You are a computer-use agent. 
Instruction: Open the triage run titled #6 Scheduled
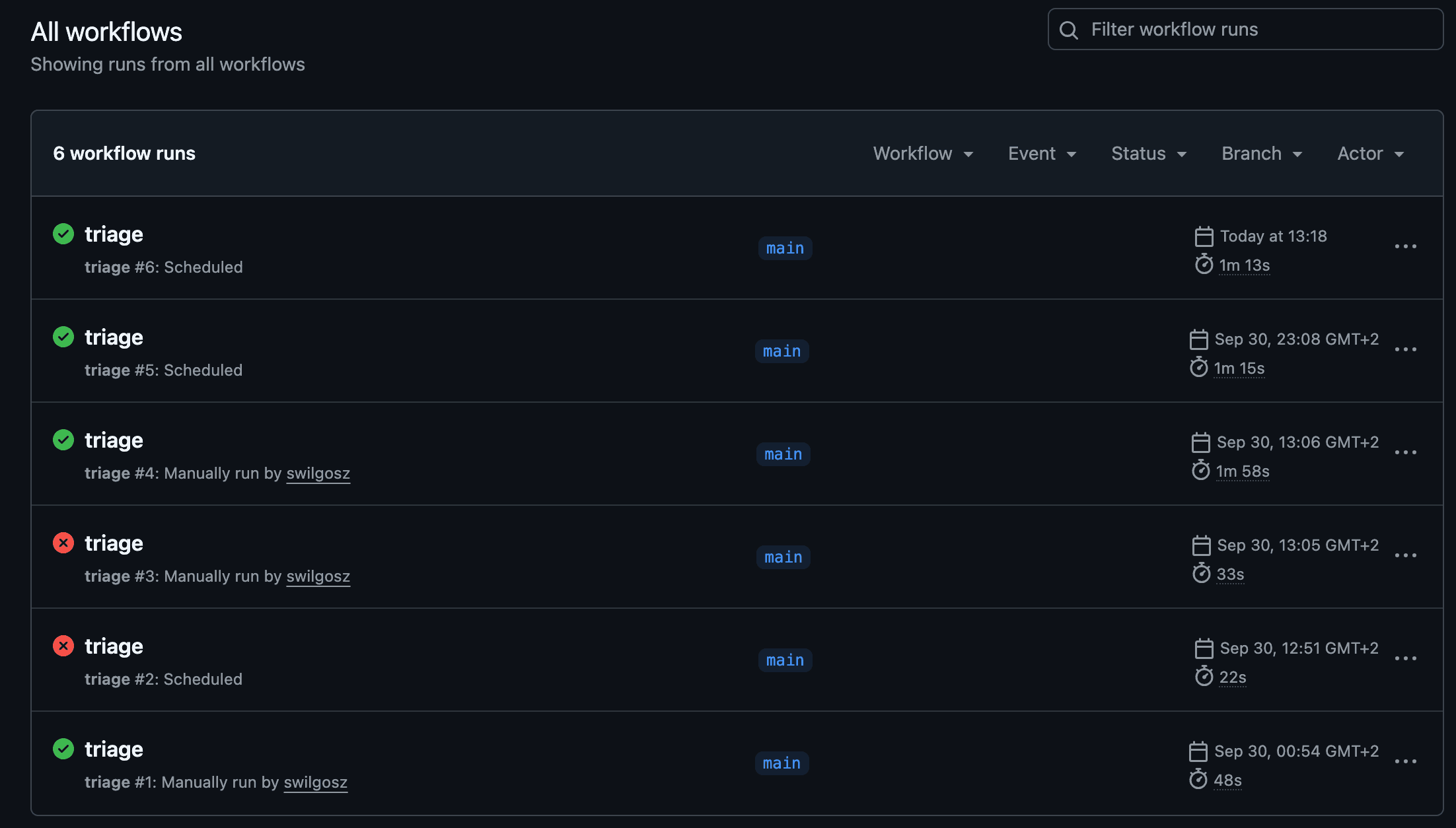(114, 234)
